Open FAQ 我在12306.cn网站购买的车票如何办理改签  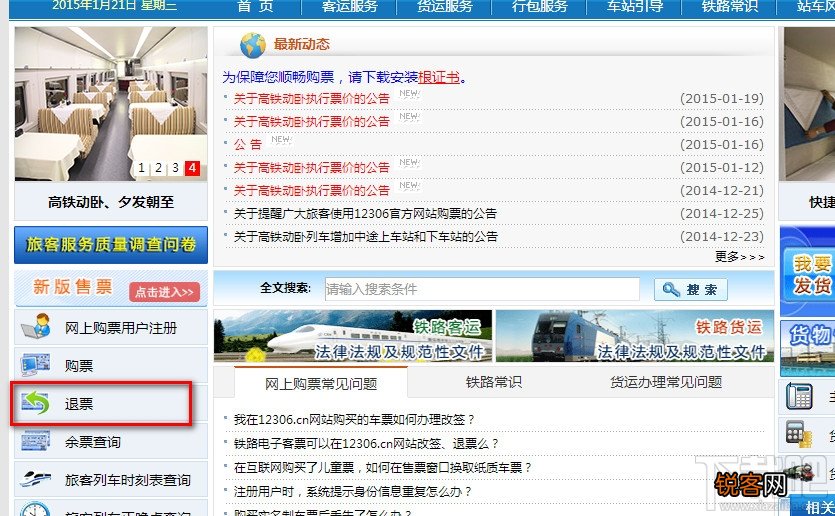[x=354, y=420]
